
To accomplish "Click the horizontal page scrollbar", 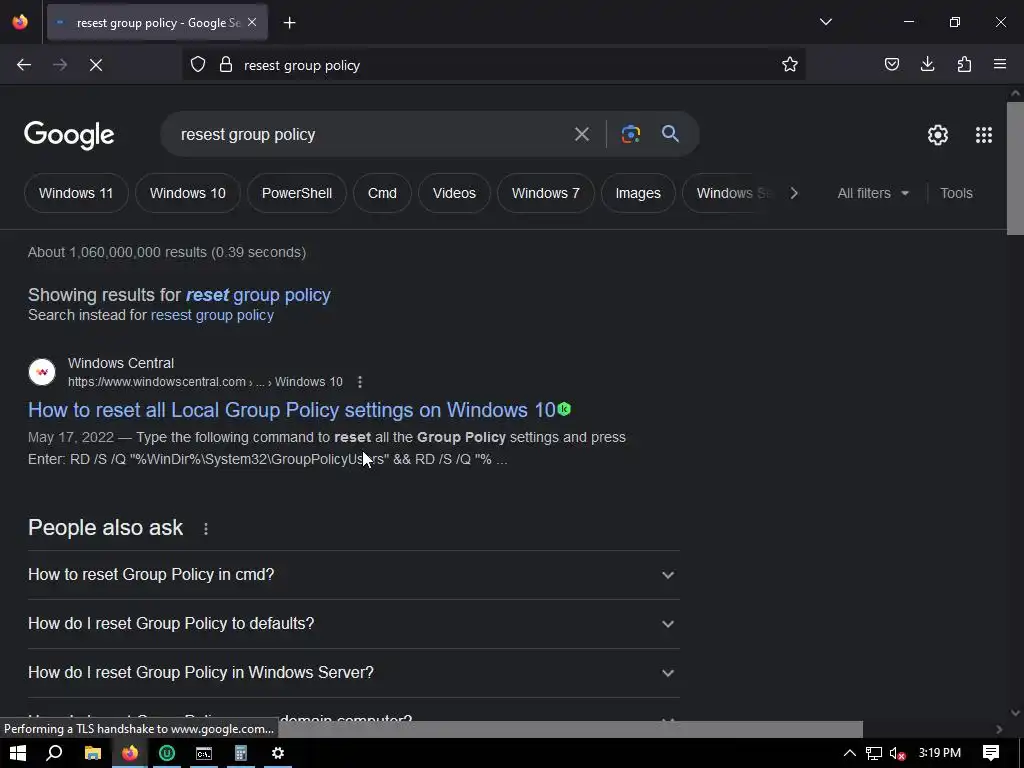I will pos(568,729).
